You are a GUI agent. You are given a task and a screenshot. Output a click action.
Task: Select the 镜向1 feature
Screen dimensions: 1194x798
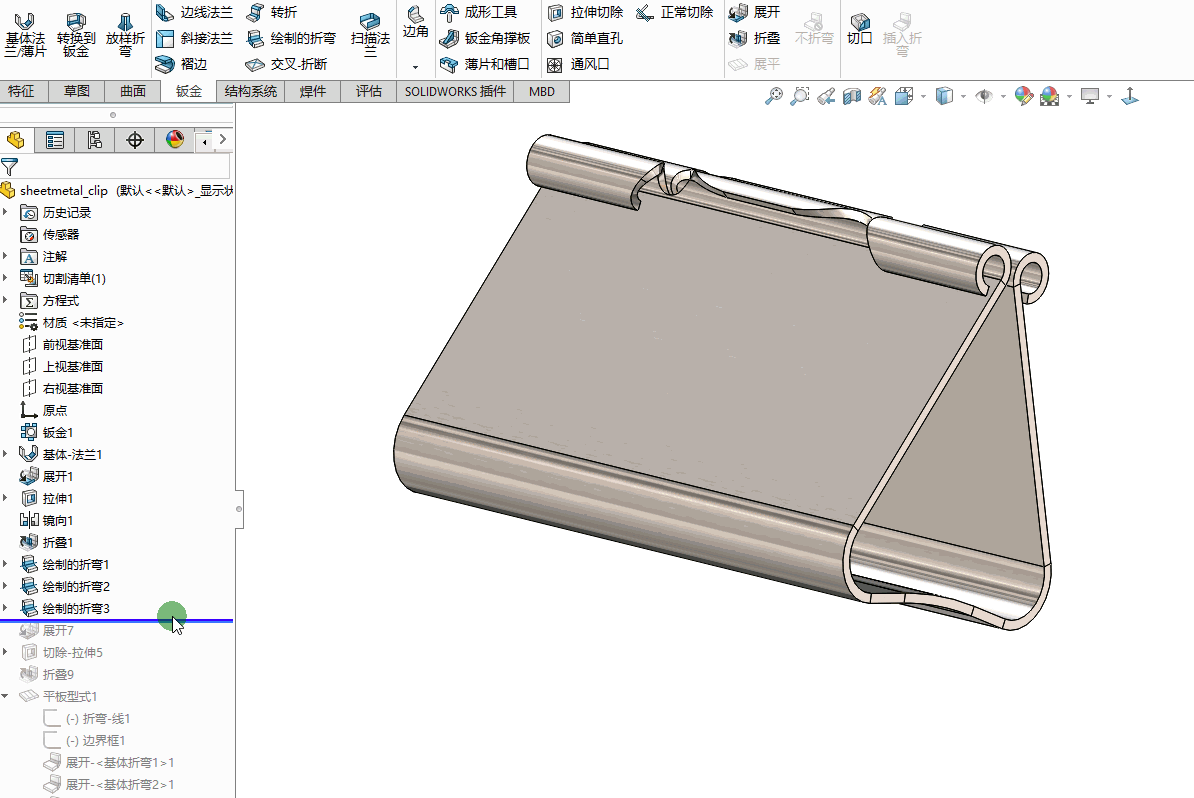[x=46, y=520]
